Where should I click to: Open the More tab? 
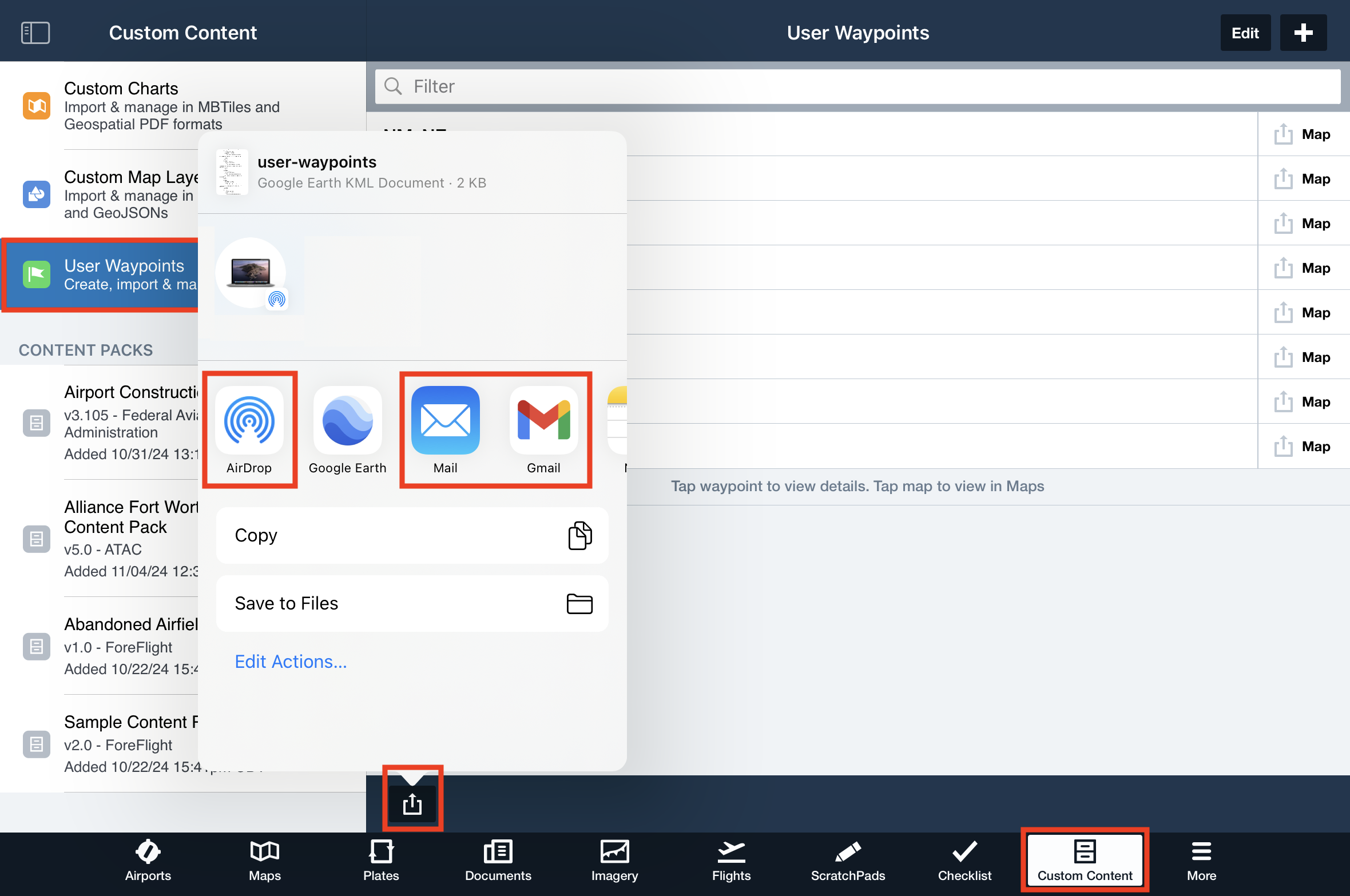[x=1201, y=862]
